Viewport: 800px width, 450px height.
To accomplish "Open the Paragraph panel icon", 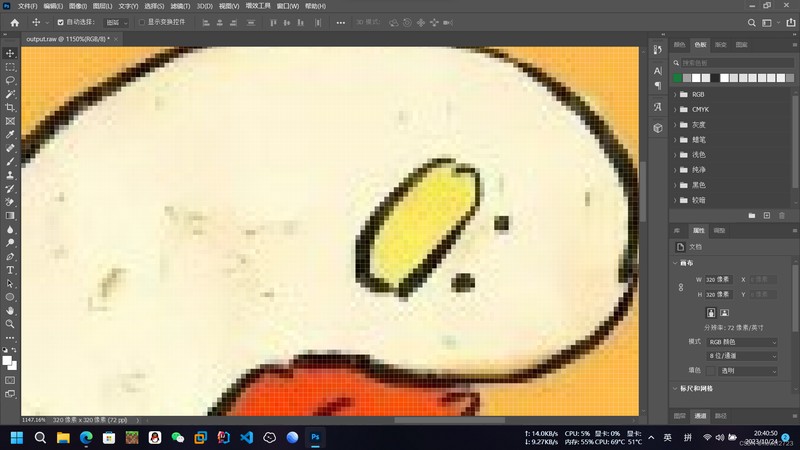I will [658, 86].
